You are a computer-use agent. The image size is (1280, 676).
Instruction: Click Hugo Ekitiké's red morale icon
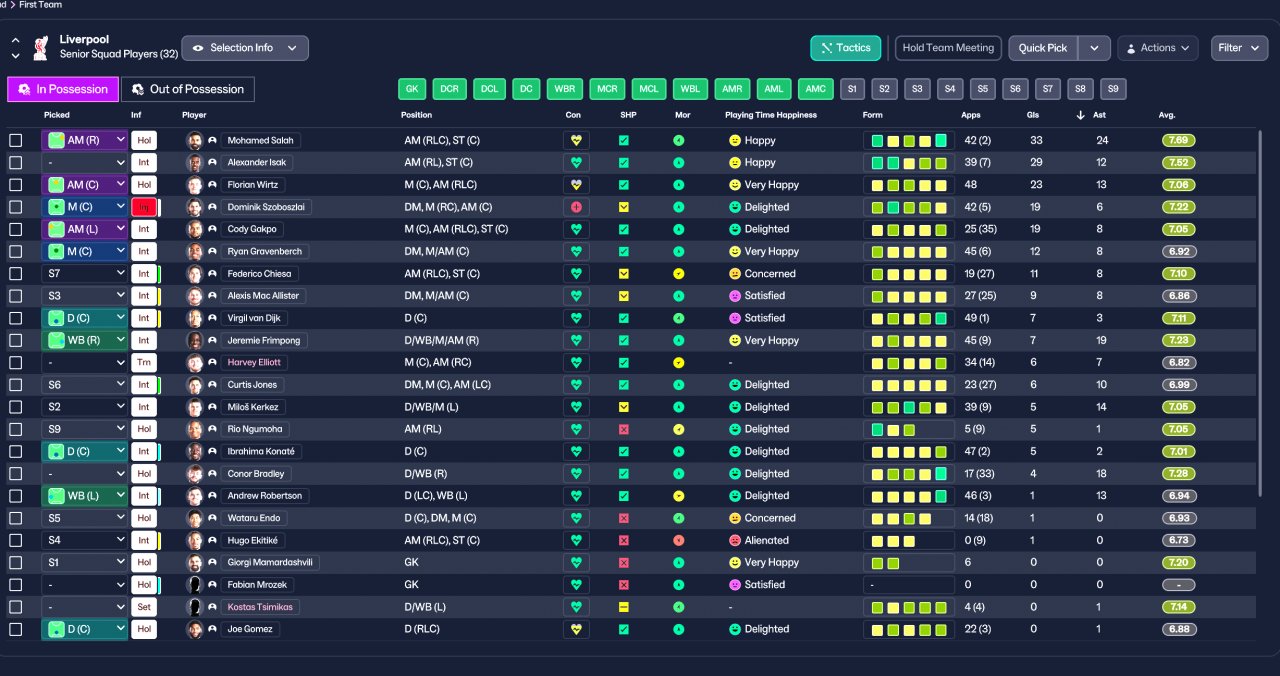point(678,540)
